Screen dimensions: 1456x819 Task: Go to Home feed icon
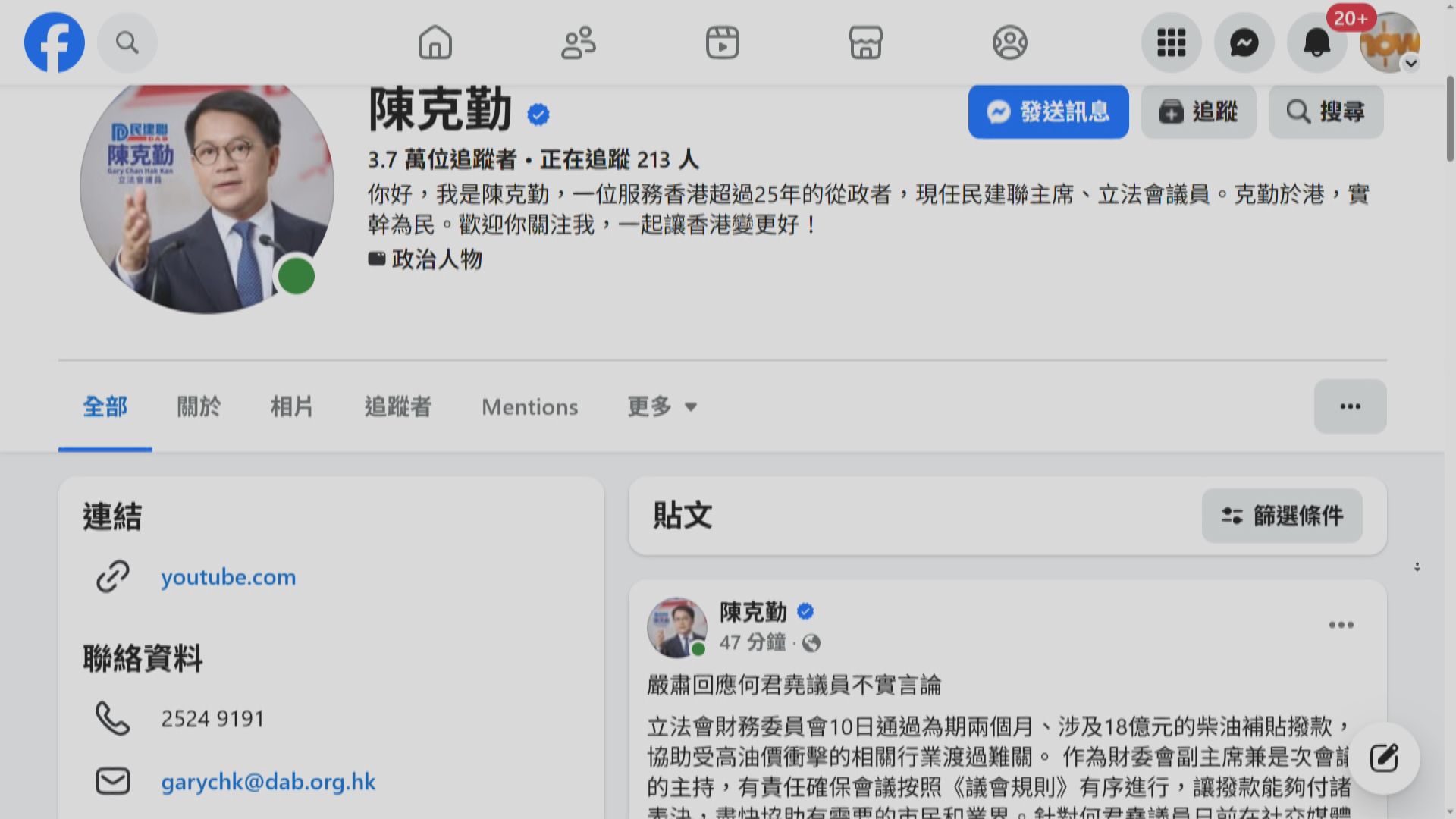click(x=435, y=42)
